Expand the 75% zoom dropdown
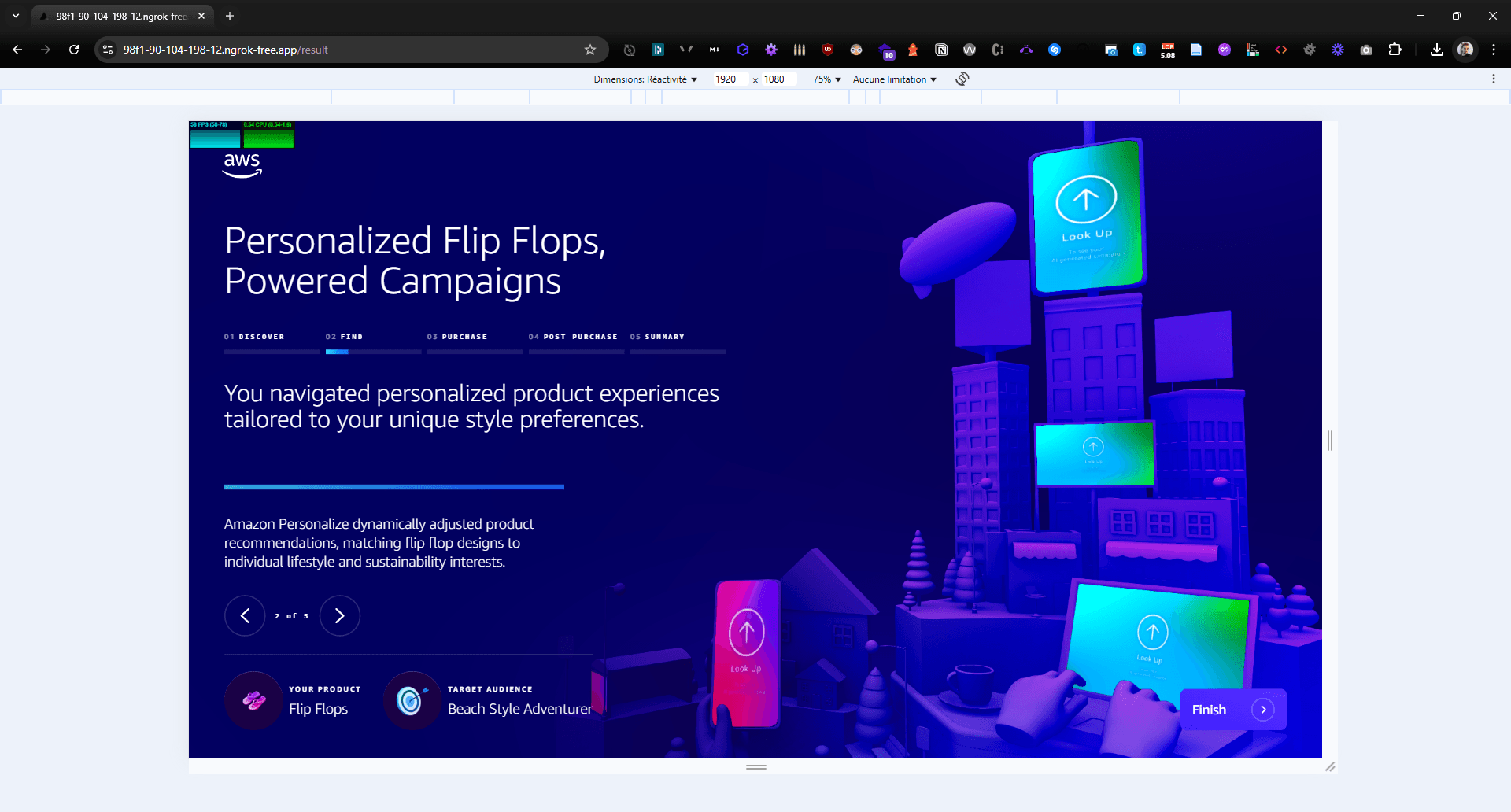Viewport: 1511px width, 812px height. pyautogui.click(x=826, y=79)
